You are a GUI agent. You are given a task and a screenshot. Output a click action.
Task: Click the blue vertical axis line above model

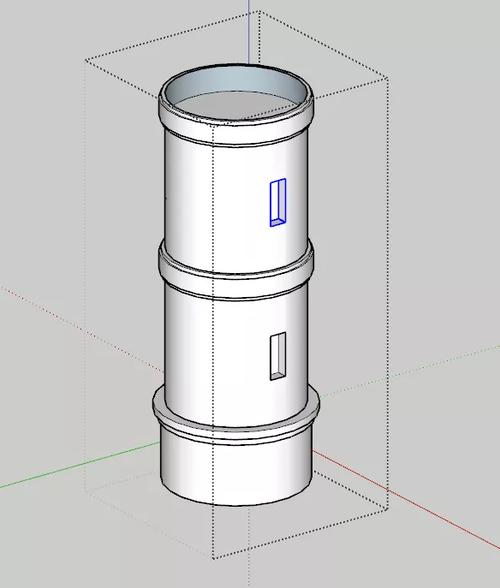[248, 32]
